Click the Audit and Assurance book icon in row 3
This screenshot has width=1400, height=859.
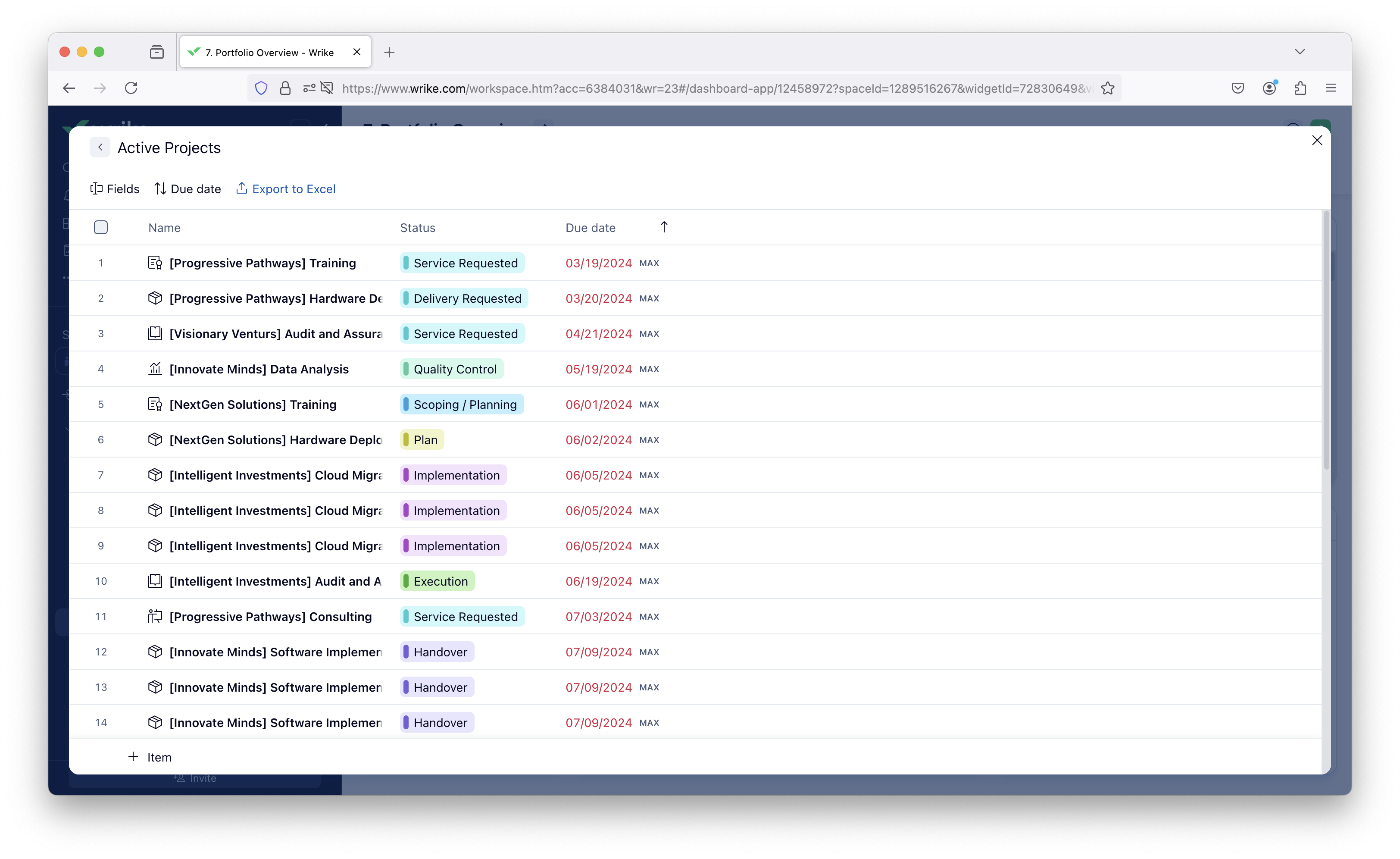155,334
